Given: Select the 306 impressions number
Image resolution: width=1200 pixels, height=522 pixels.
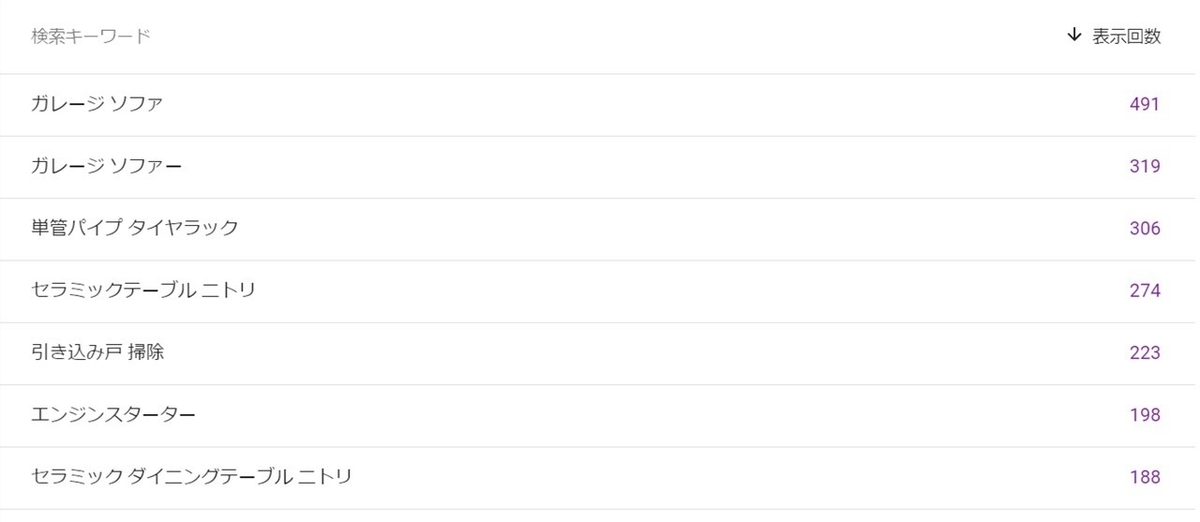Looking at the screenshot, I should click(x=1145, y=228).
